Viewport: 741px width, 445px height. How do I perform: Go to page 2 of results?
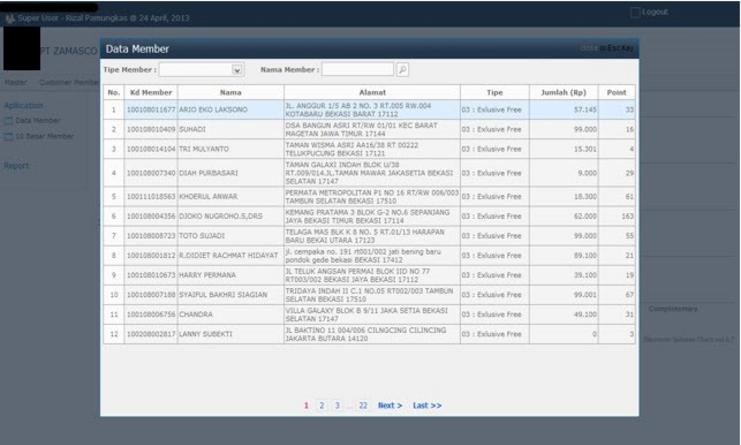321,405
